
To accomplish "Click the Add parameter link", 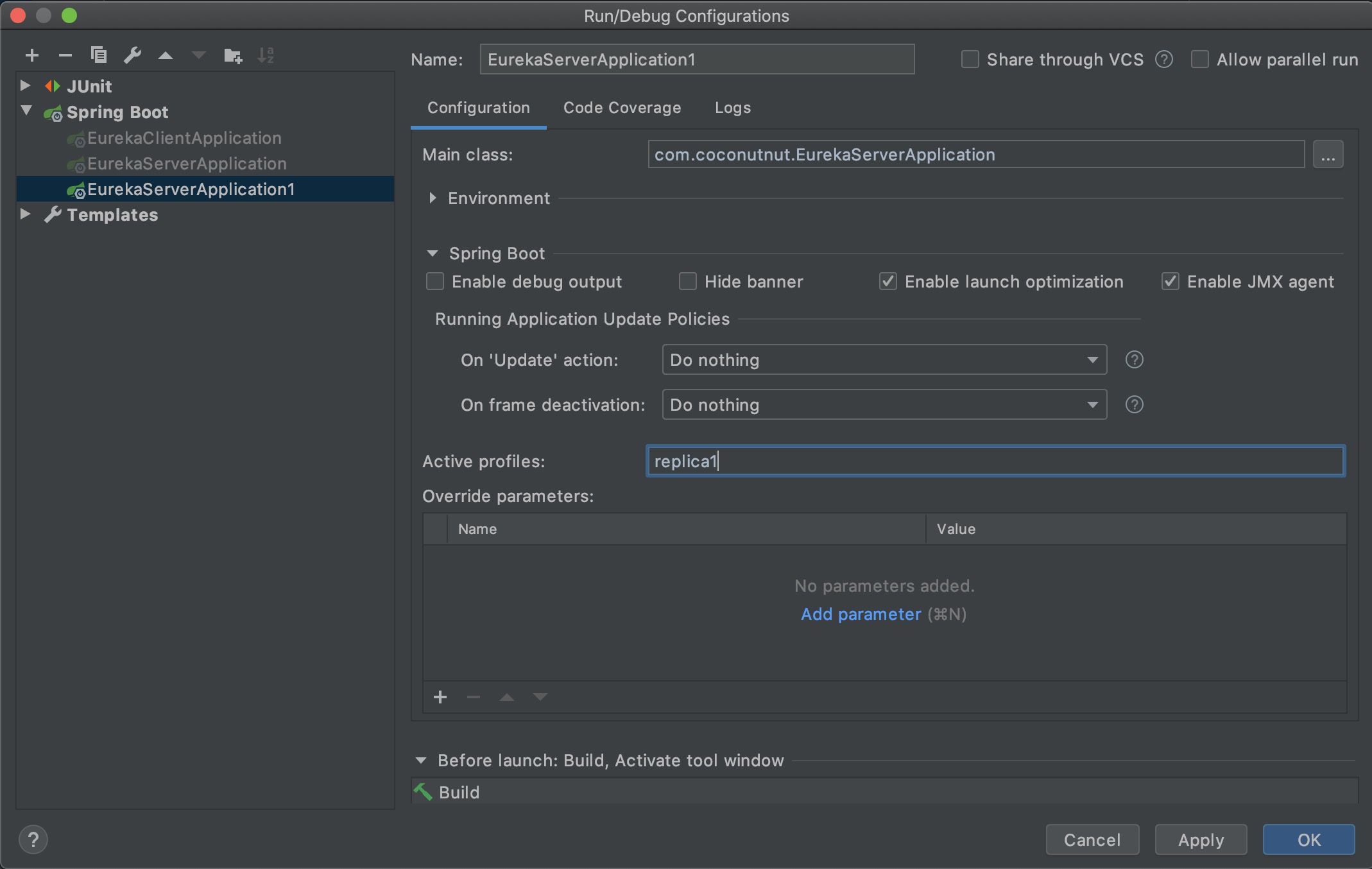I will 861,614.
